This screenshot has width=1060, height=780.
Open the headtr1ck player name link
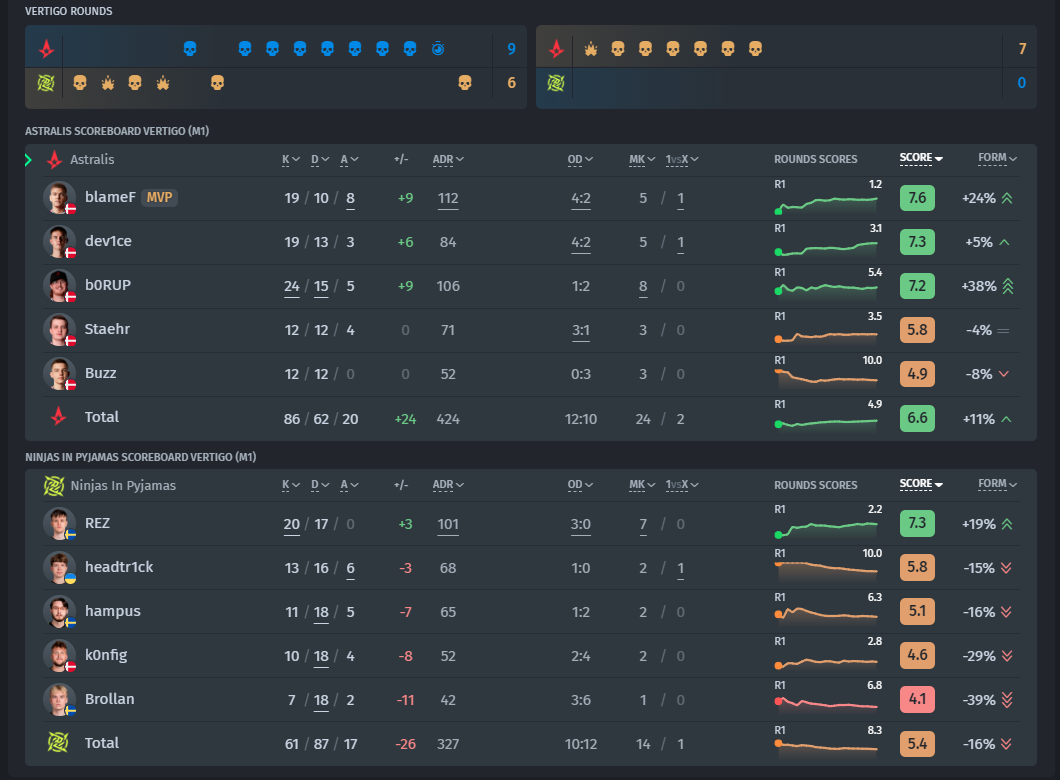119,566
